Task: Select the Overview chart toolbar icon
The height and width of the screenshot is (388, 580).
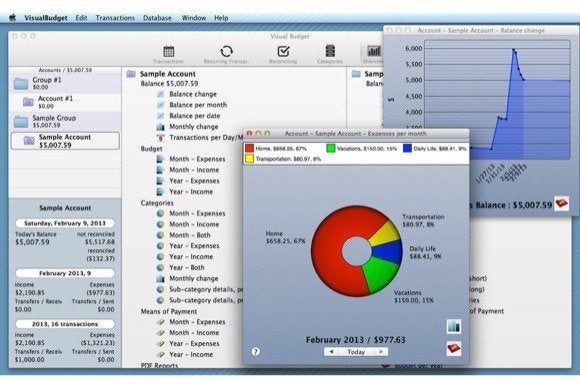Action: click(x=373, y=54)
